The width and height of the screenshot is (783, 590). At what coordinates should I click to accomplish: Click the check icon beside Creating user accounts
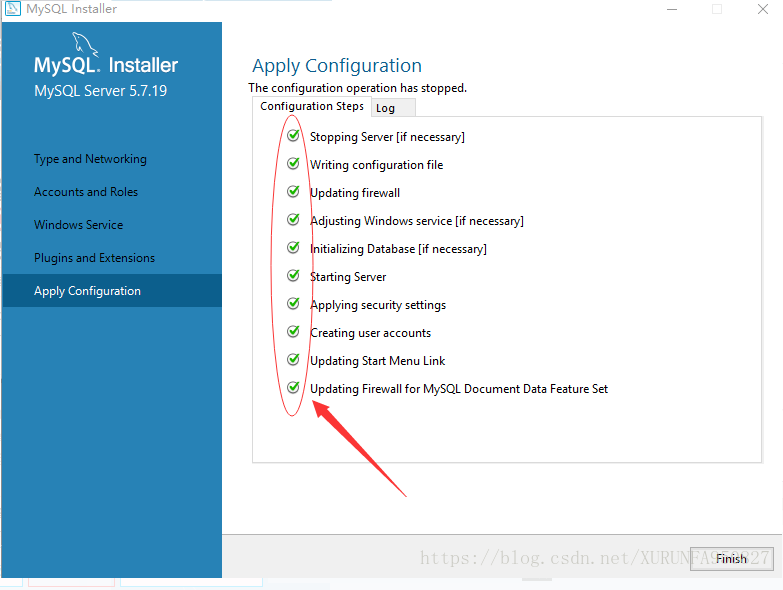tap(293, 332)
